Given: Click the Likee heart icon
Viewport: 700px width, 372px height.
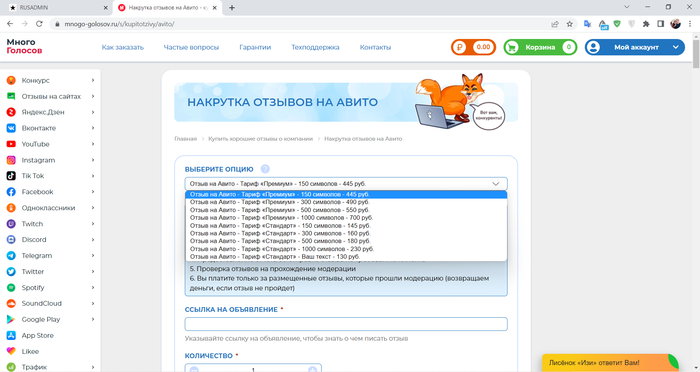Looking at the screenshot, I should (x=11, y=351).
